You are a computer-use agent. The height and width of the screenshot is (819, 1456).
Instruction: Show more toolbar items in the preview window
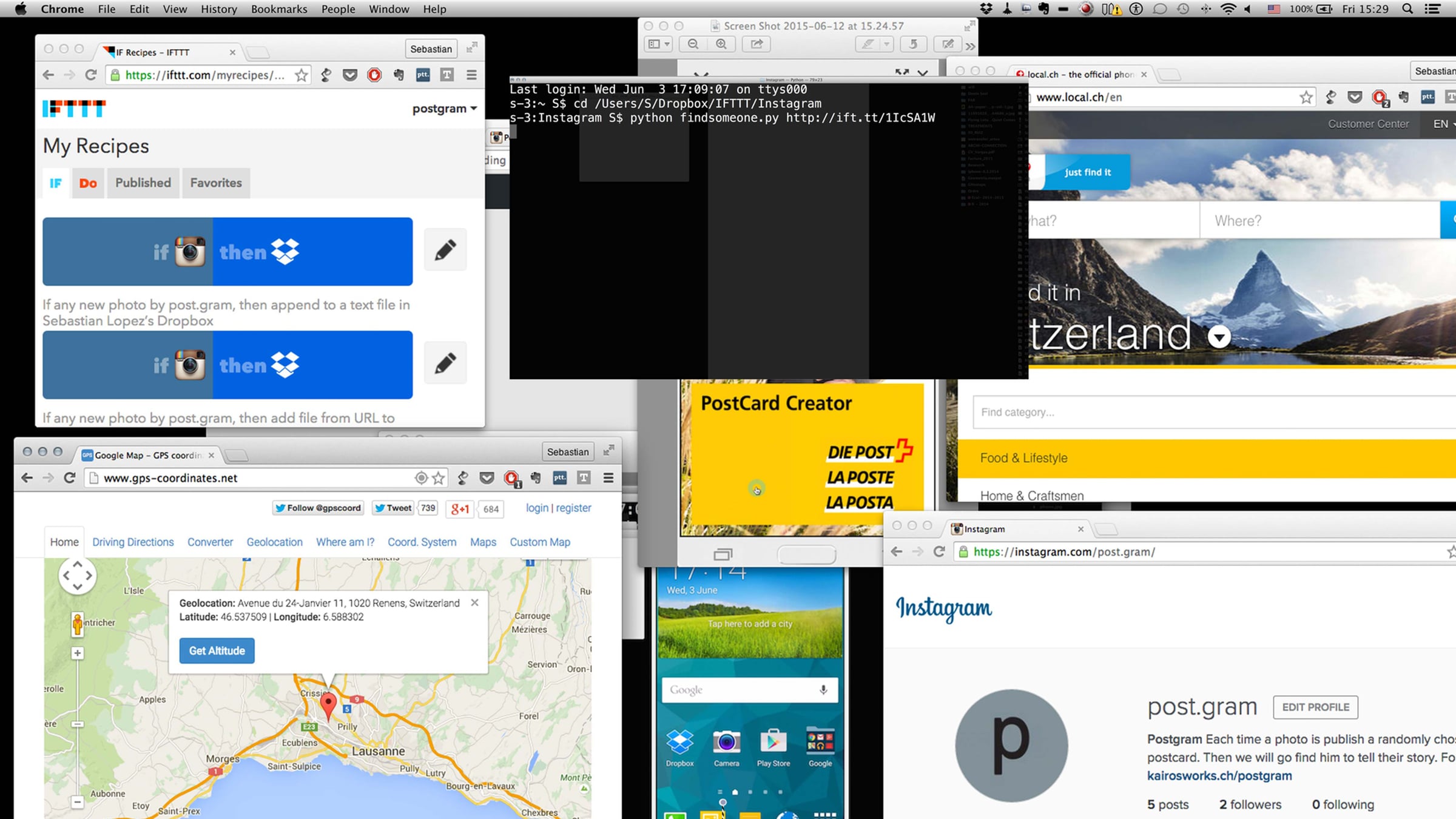click(x=970, y=46)
